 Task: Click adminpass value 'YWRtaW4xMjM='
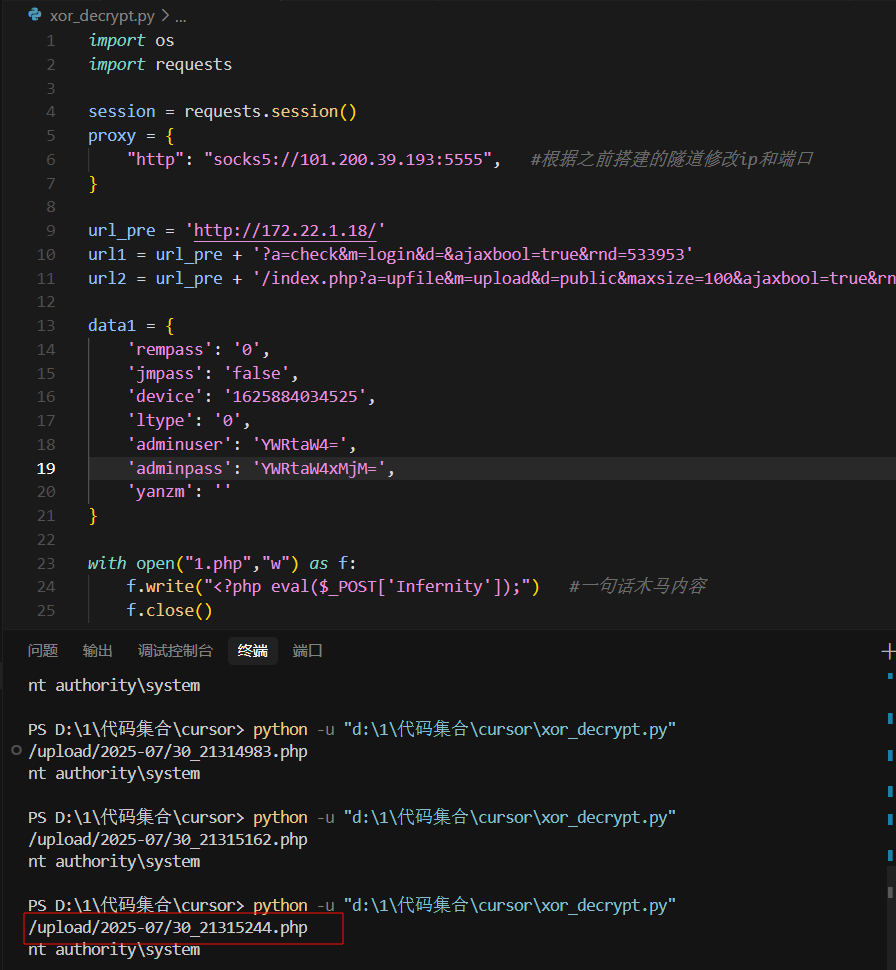(x=319, y=469)
